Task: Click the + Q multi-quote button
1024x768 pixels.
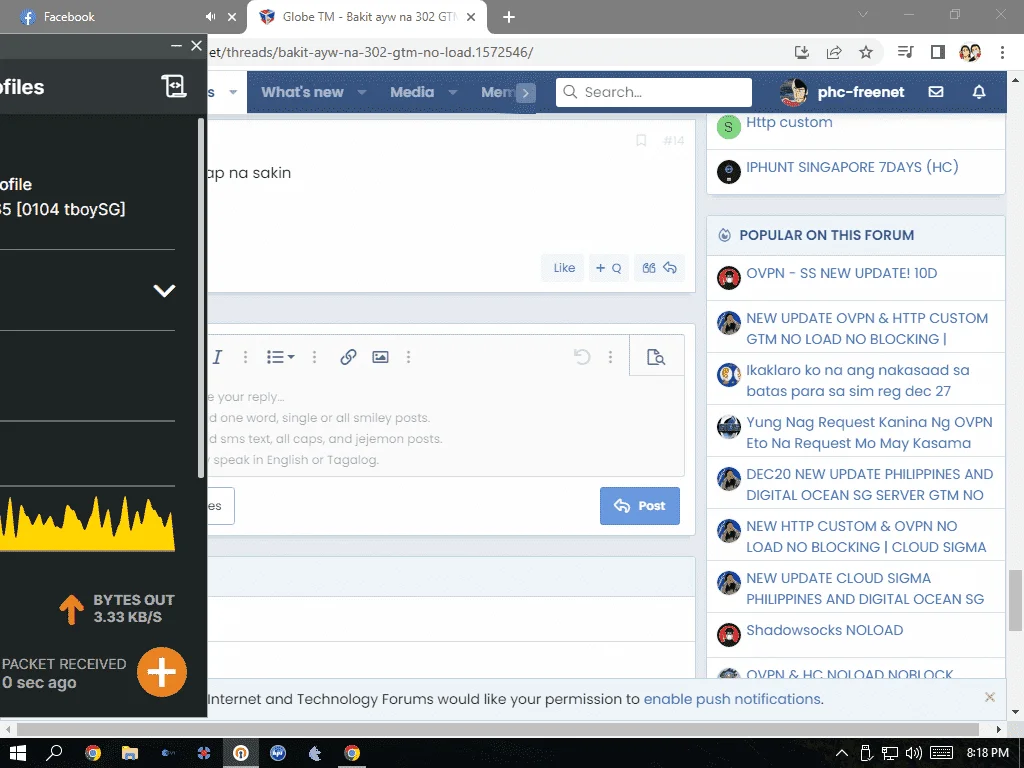Action: [x=609, y=268]
